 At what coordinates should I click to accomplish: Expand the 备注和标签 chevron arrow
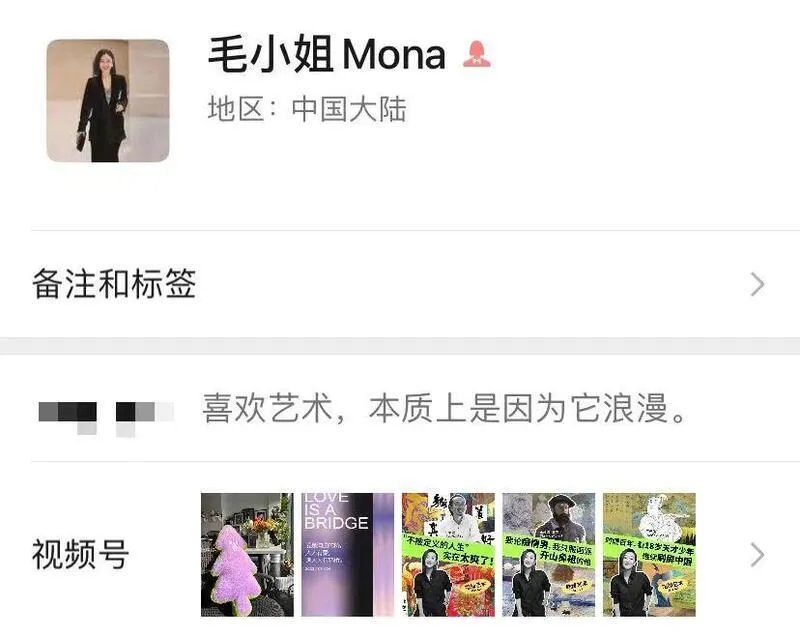758,284
